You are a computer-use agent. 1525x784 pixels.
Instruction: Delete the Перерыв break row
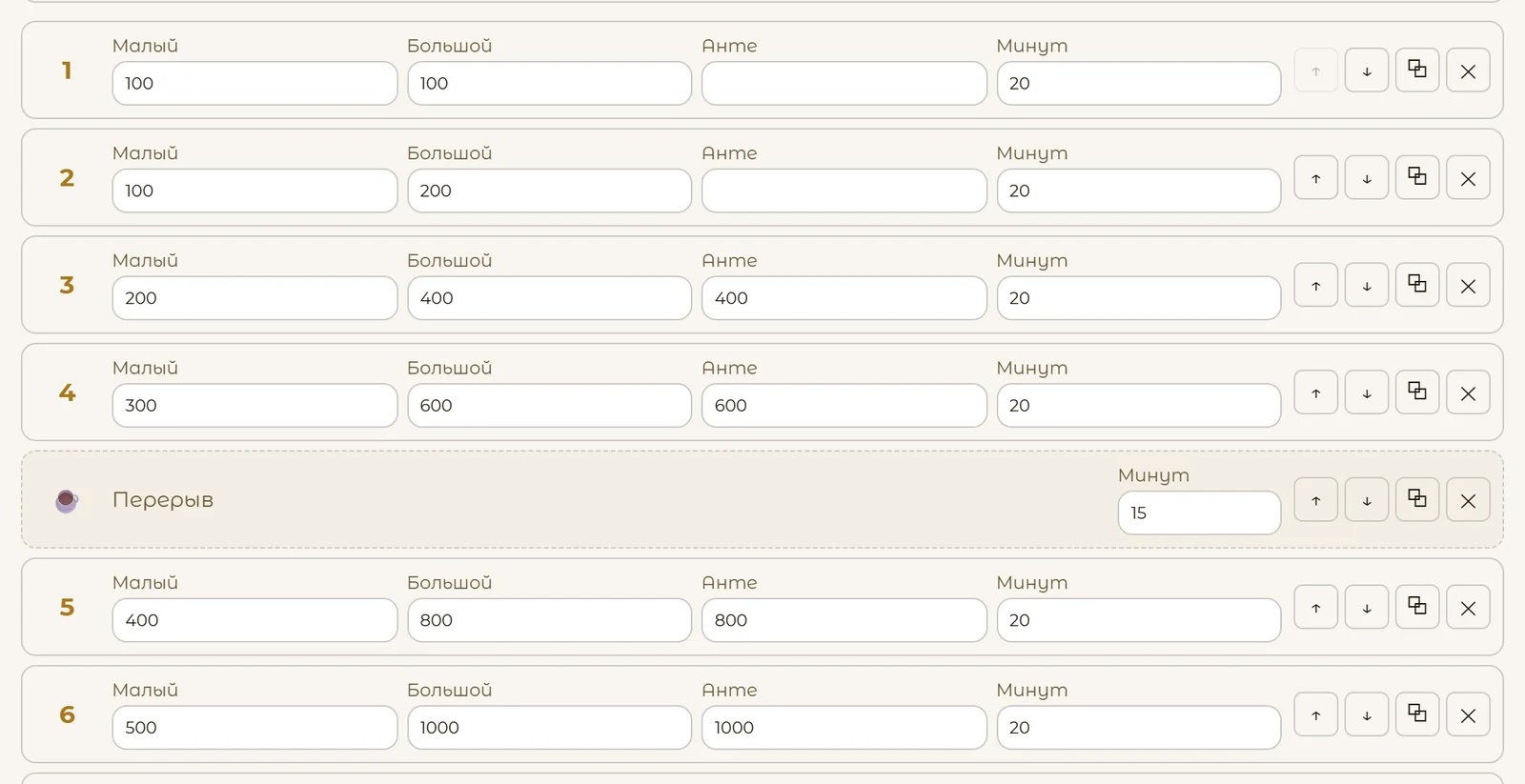click(1468, 500)
